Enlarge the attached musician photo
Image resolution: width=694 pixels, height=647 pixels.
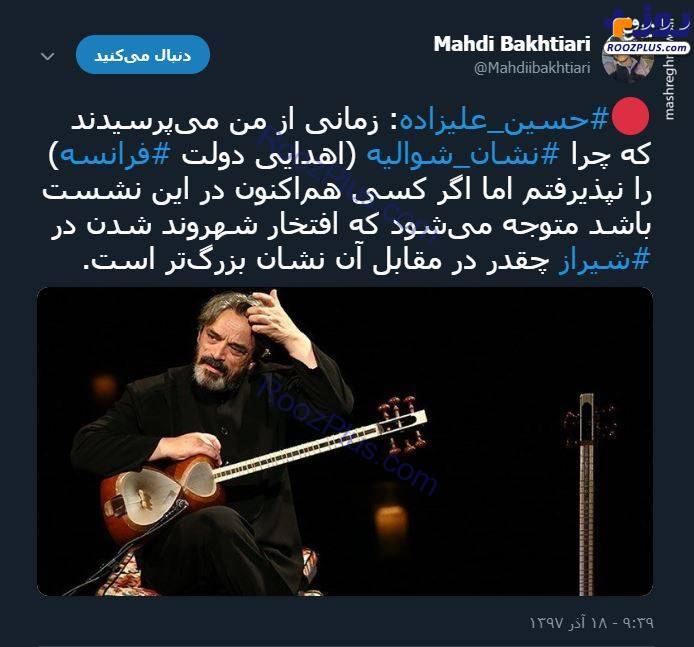click(x=345, y=441)
